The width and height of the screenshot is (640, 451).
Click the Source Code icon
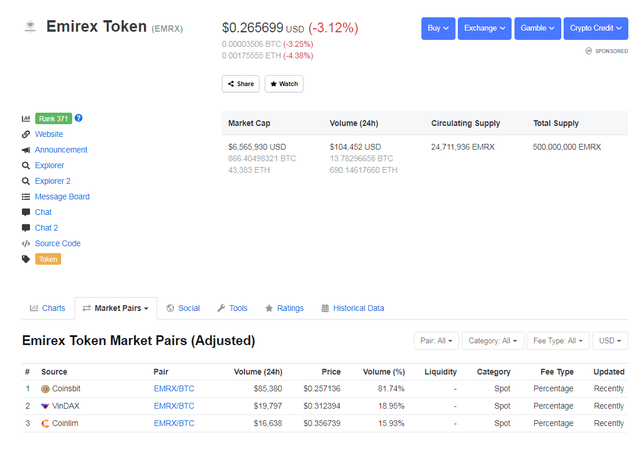(26, 243)
